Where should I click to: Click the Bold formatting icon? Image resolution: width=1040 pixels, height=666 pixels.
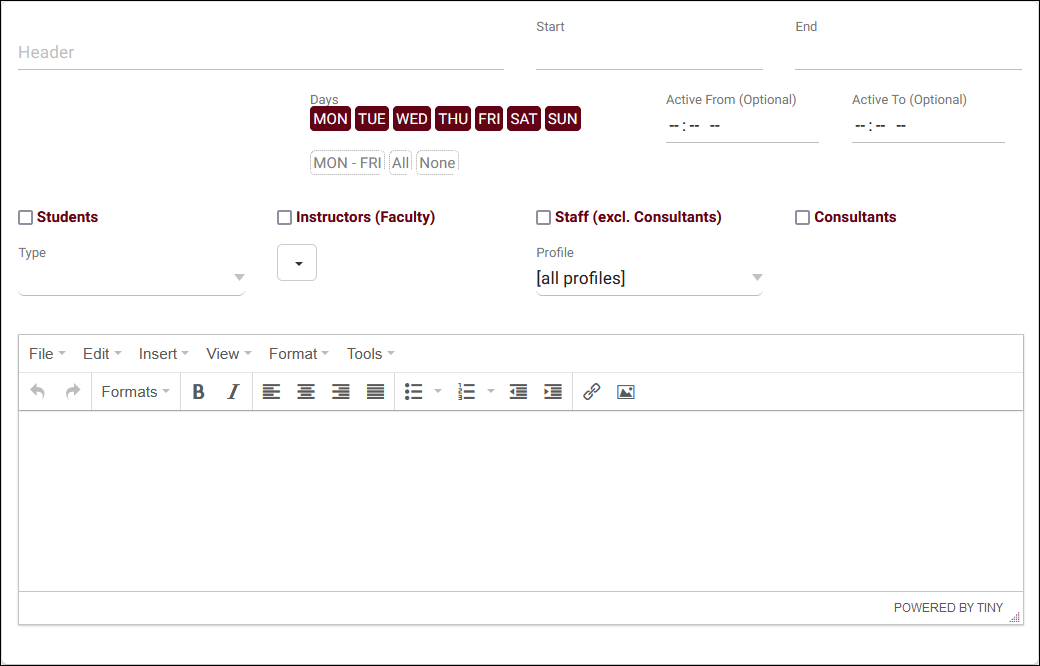pos(198,392)
